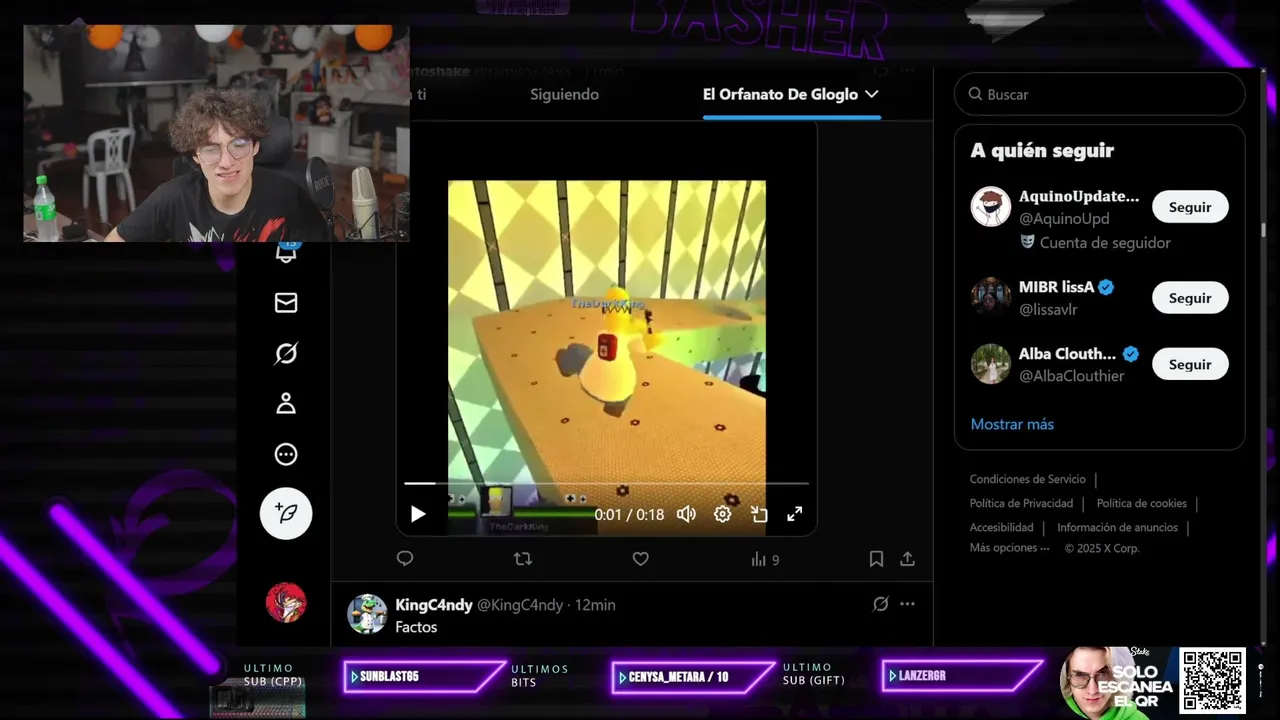This screenshot has height=720, width=1280.
Task: Reply to the video tweet
Action: coord(405,559)
